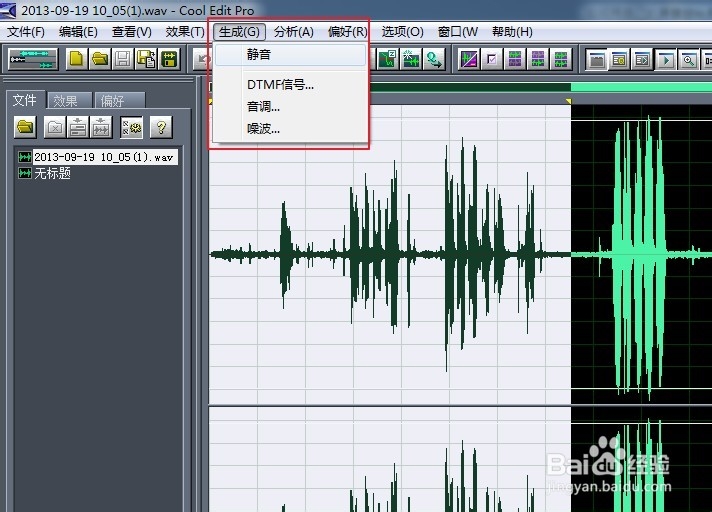Click the edit waveform organizer icon

101,127
